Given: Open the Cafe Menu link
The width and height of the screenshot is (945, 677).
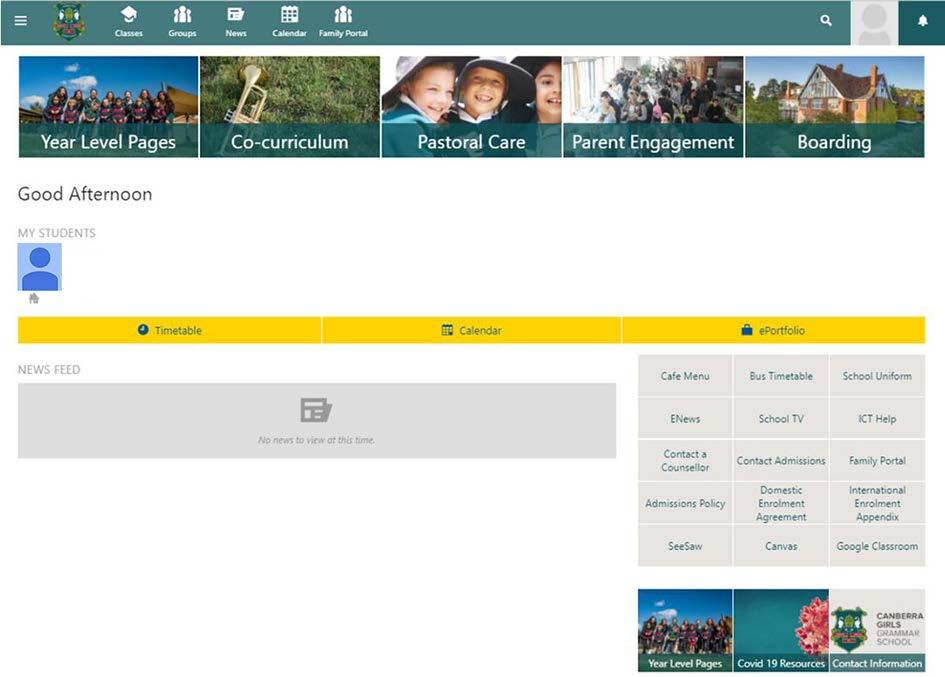Looking at the screenshot, I should [685, 376].
